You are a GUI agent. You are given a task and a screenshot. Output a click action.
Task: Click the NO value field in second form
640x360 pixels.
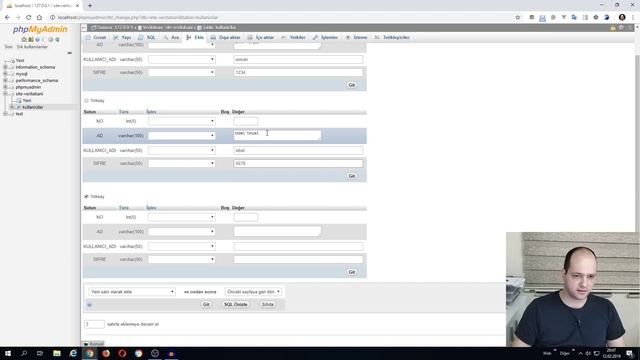coord(246,121)
